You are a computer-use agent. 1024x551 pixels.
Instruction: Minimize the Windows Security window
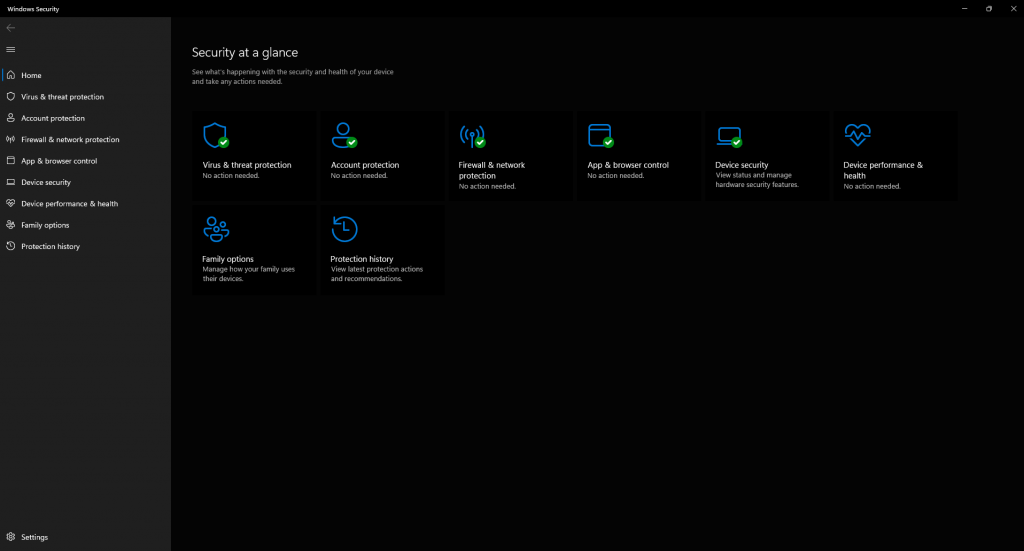point(964,8)
